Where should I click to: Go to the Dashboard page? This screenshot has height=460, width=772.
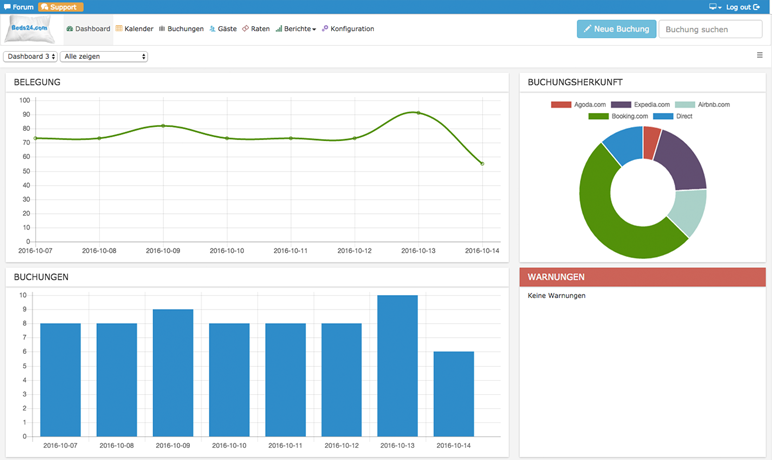click(x=88, y=29)
